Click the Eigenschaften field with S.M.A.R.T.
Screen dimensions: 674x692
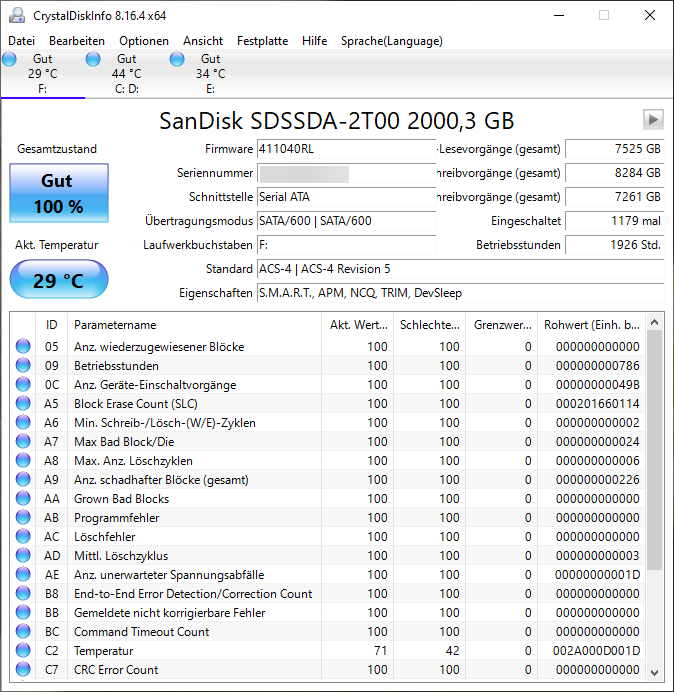pyautogui.click(x=460, y=293)
